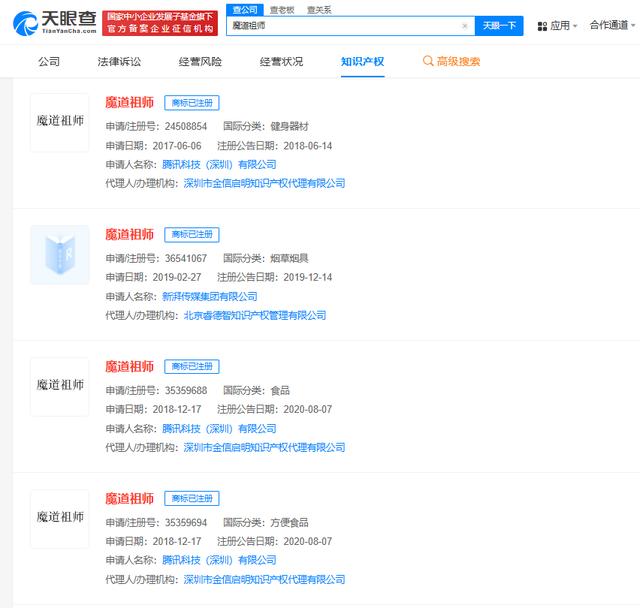Open the first 魔道祖师 trademark logo thumbnail
Screen dimensions: 640x608
click(x=60, y=122)
